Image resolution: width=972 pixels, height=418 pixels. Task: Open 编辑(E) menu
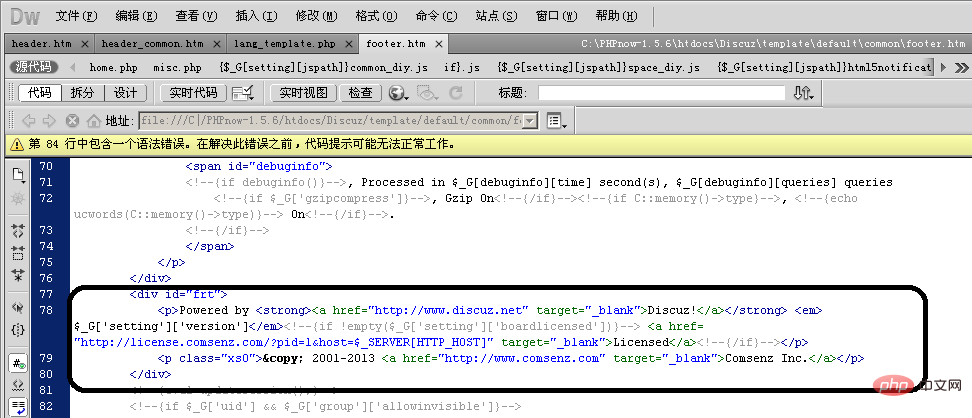point(136,16)
